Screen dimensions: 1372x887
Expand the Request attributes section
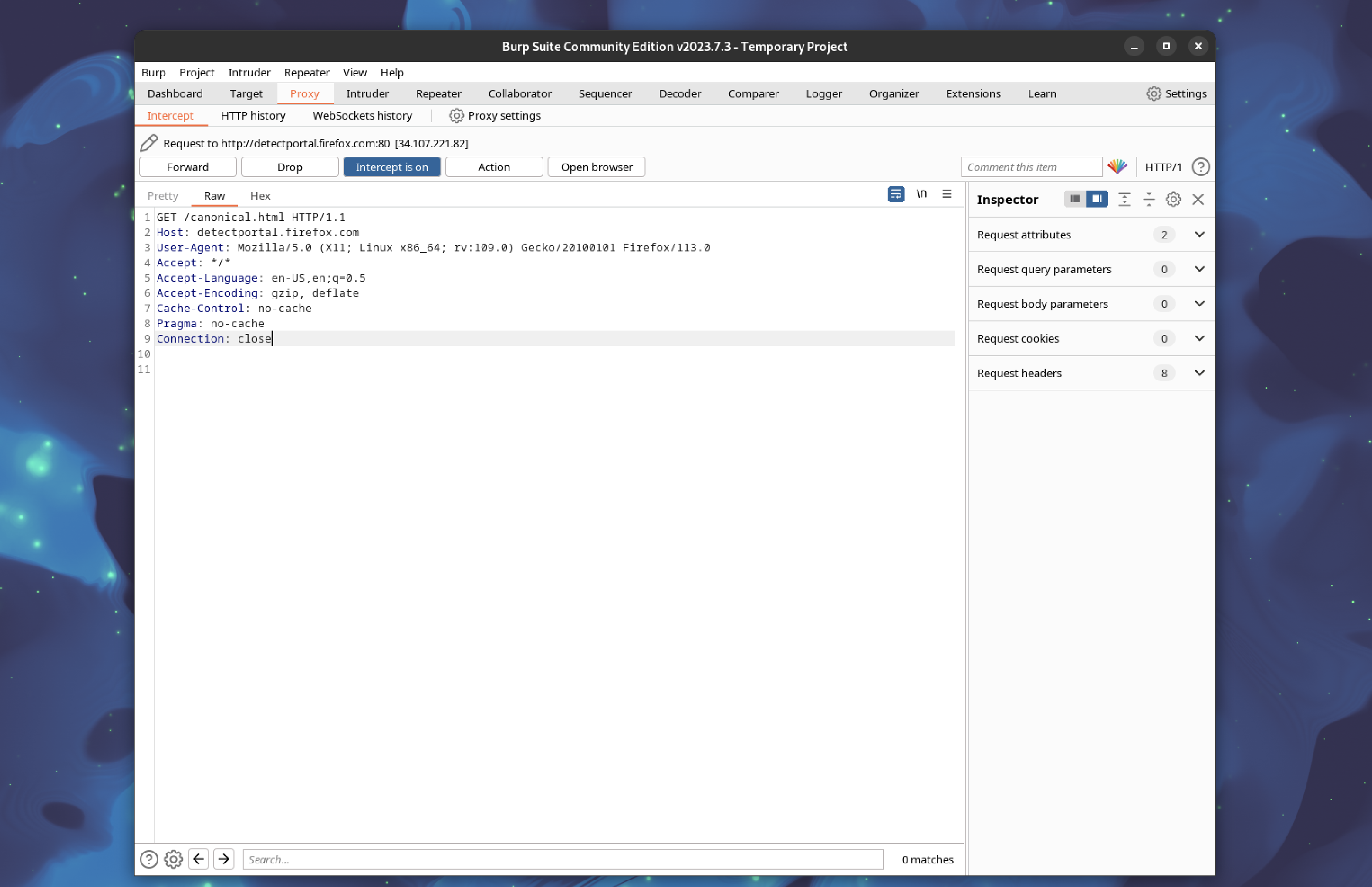pyautogui.click(x=1199, y=234)
